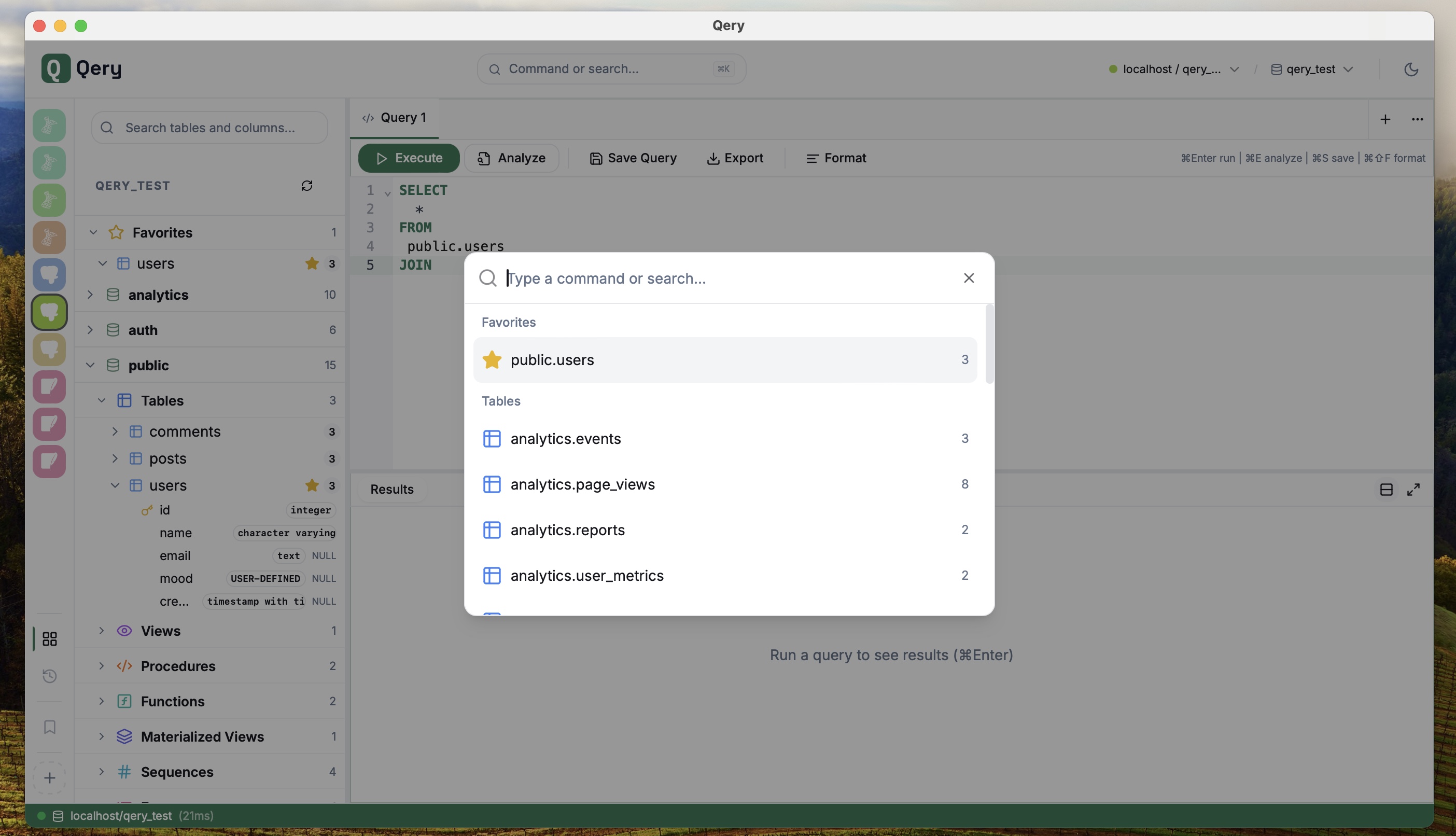
Task: Click the add connection plus in sidebar
Action: point(50,778)
